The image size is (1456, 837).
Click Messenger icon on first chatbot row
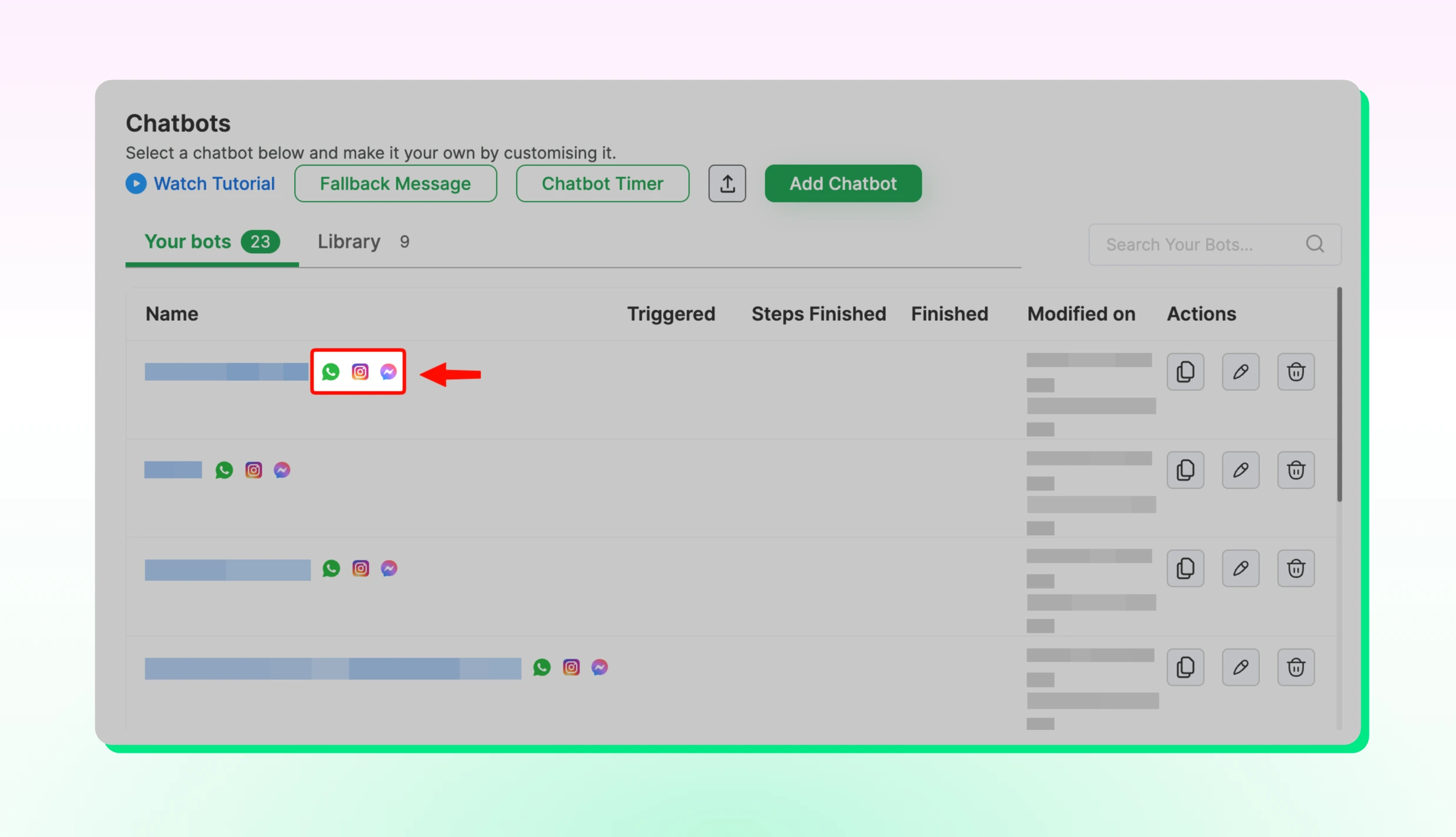pos(388,372)
